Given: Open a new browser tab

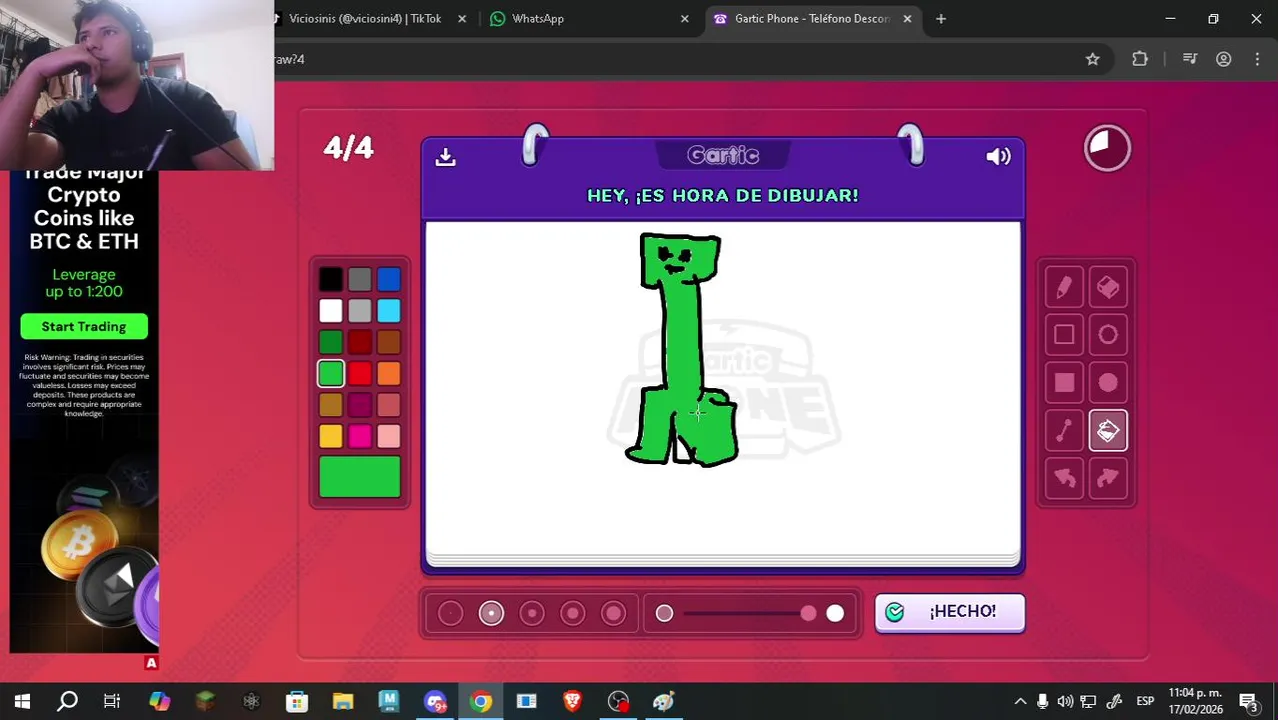Looking at the screenshot, I should [941, 18].
